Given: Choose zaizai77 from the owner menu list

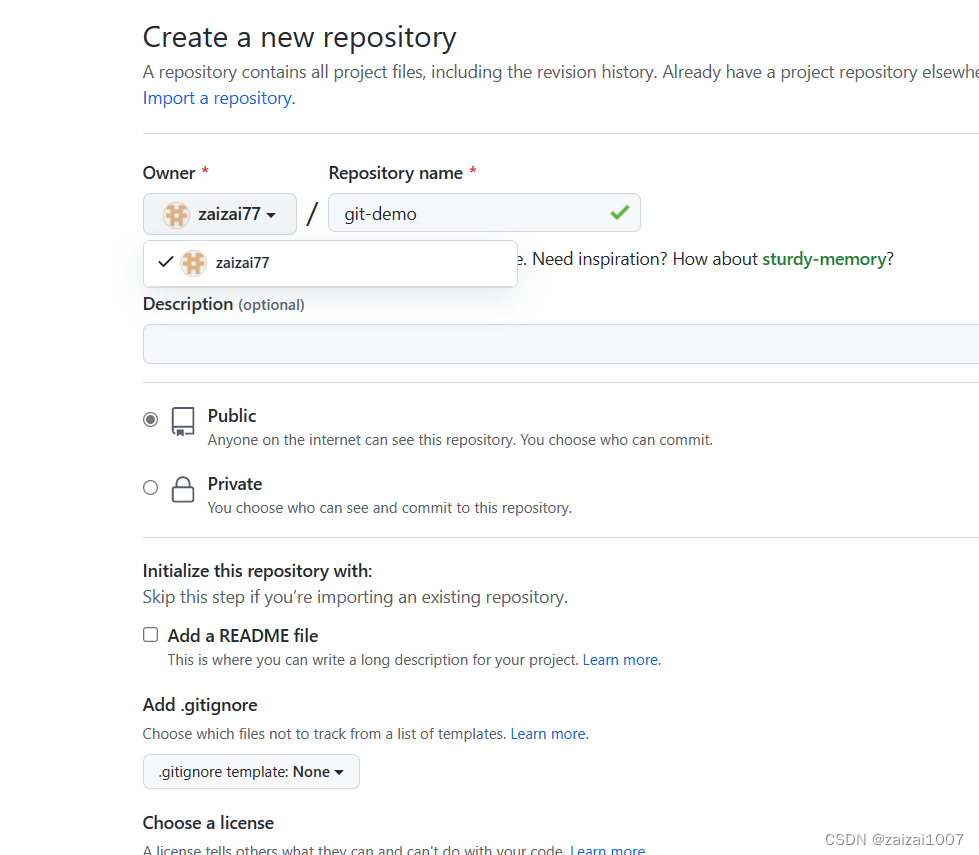Looking at the screenshot, I should (x=330, y=263).
